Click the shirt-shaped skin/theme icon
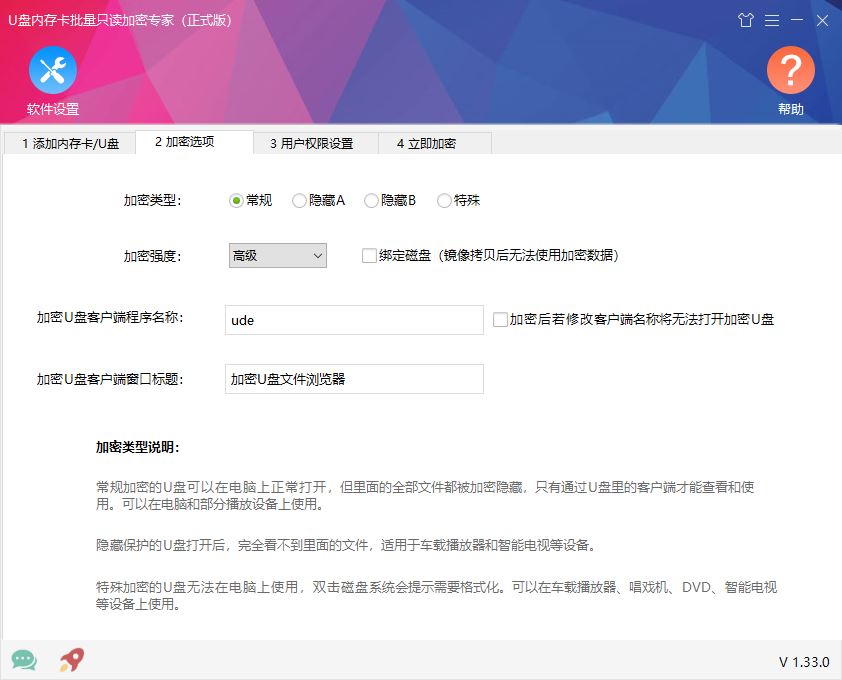The image size is (842, 680). tap(745, 20)
